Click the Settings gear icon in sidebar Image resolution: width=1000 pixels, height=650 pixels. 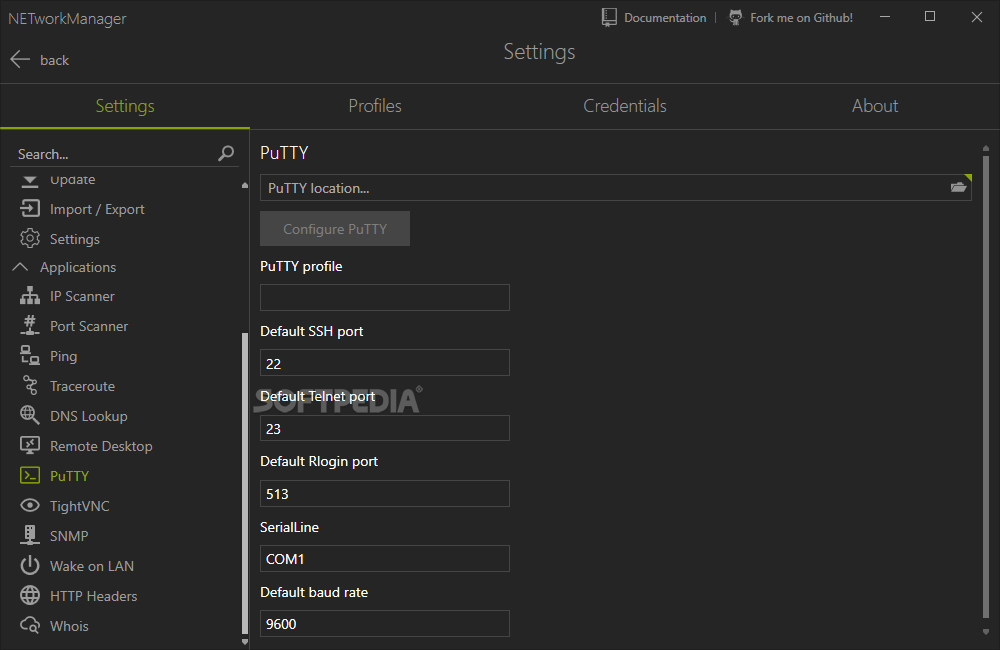pos(30,239)
